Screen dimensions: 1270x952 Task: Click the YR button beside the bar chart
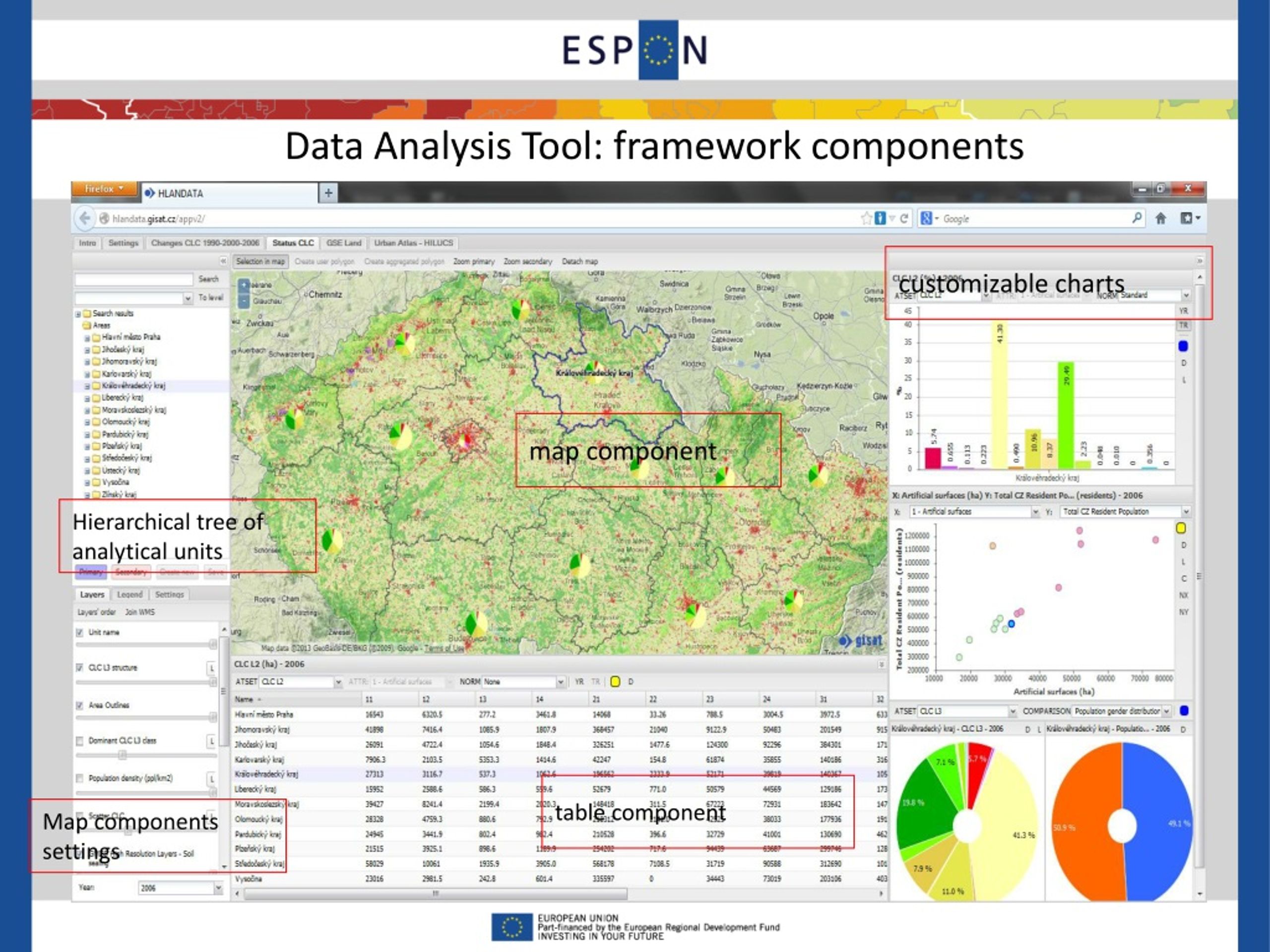point(1184,311)
